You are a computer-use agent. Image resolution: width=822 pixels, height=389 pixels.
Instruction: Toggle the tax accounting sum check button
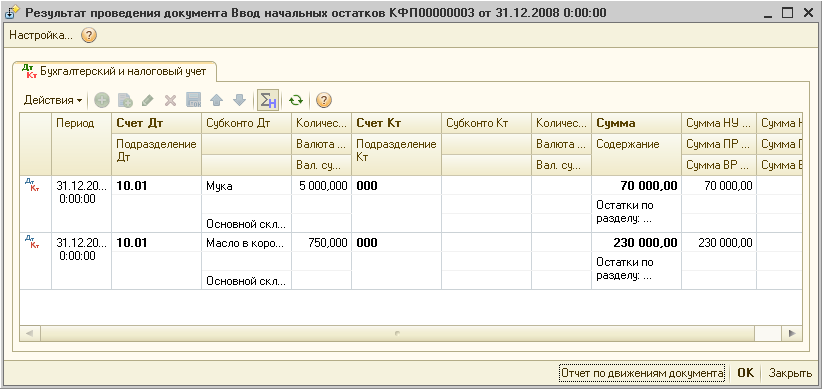[x=268, y=100]
